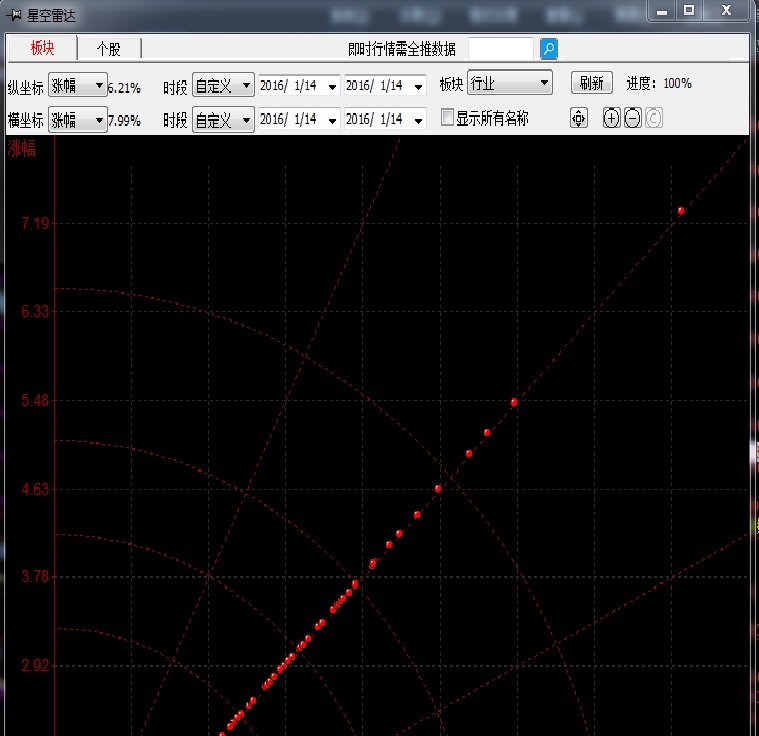Screen dimensions: 759x736
Task: Open the 纵坐标 涨幅 dropdown
Action: pos(78,86)
